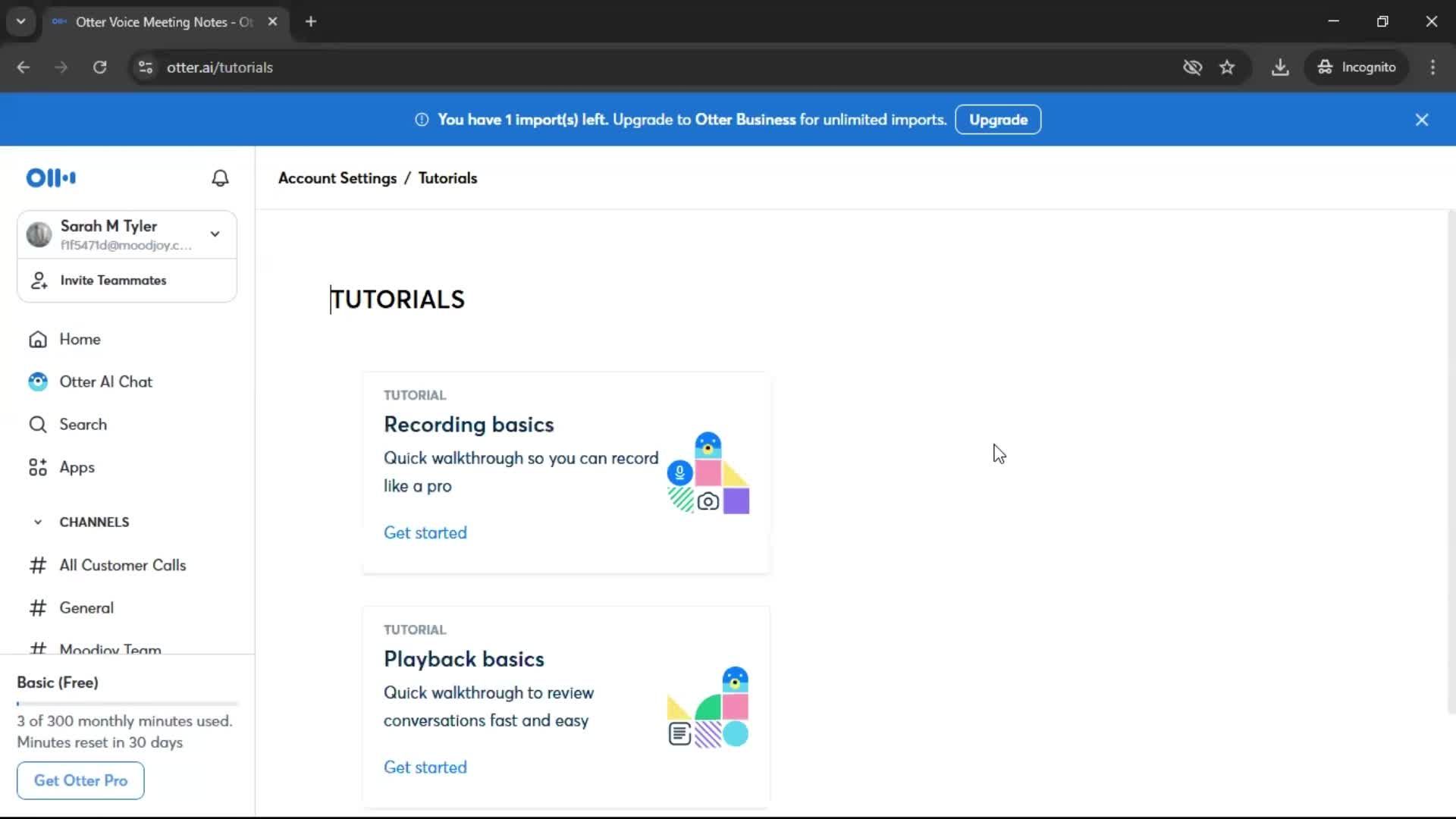Image resolution: width=1456 pixels, height=819 pixels.
Task: Click the TUTORIALS heading
Action: coord(397,300)
